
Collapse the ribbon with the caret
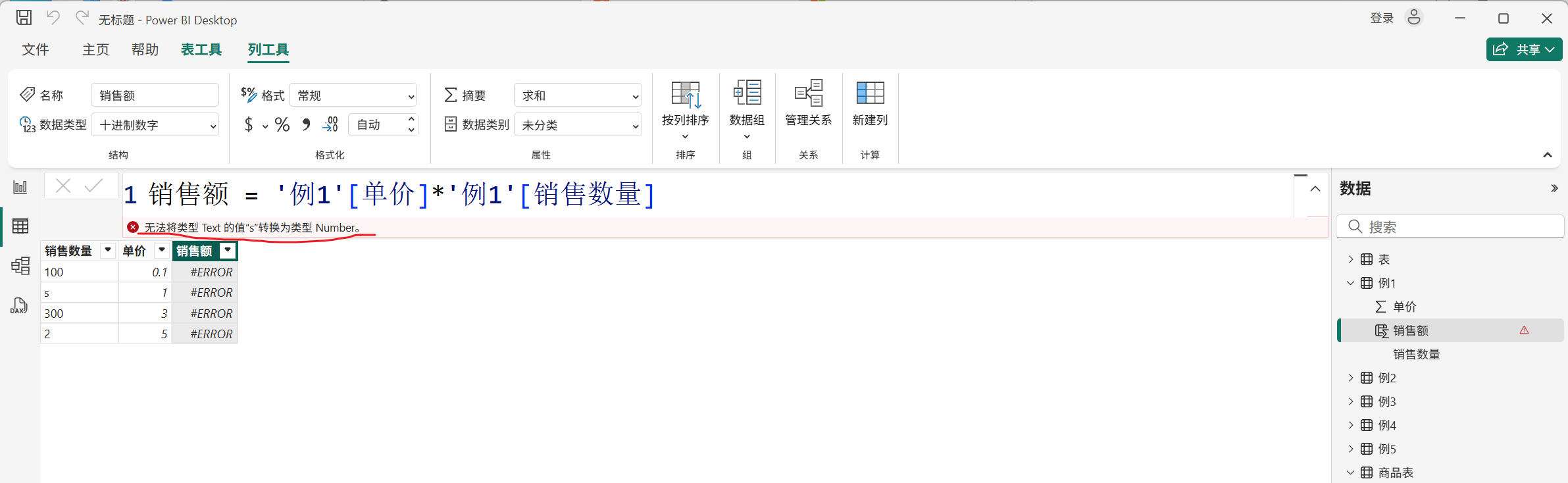point(1547,155)
